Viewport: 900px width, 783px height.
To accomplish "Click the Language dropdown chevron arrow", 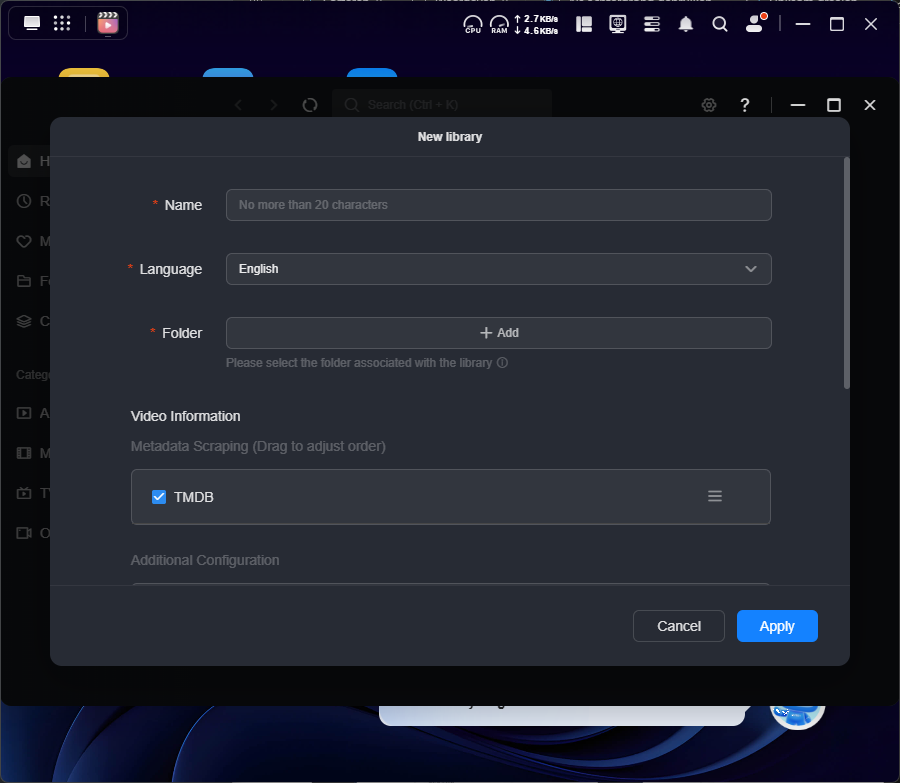I will tap(751, 269).
